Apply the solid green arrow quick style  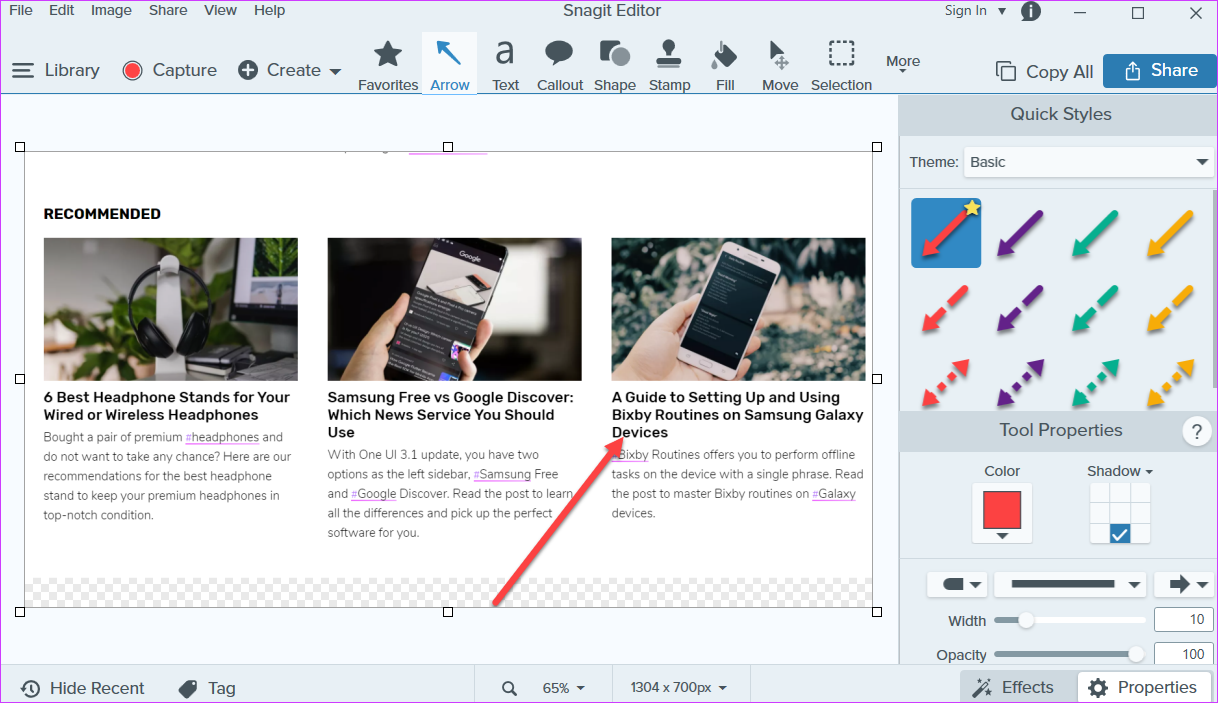1096,233
